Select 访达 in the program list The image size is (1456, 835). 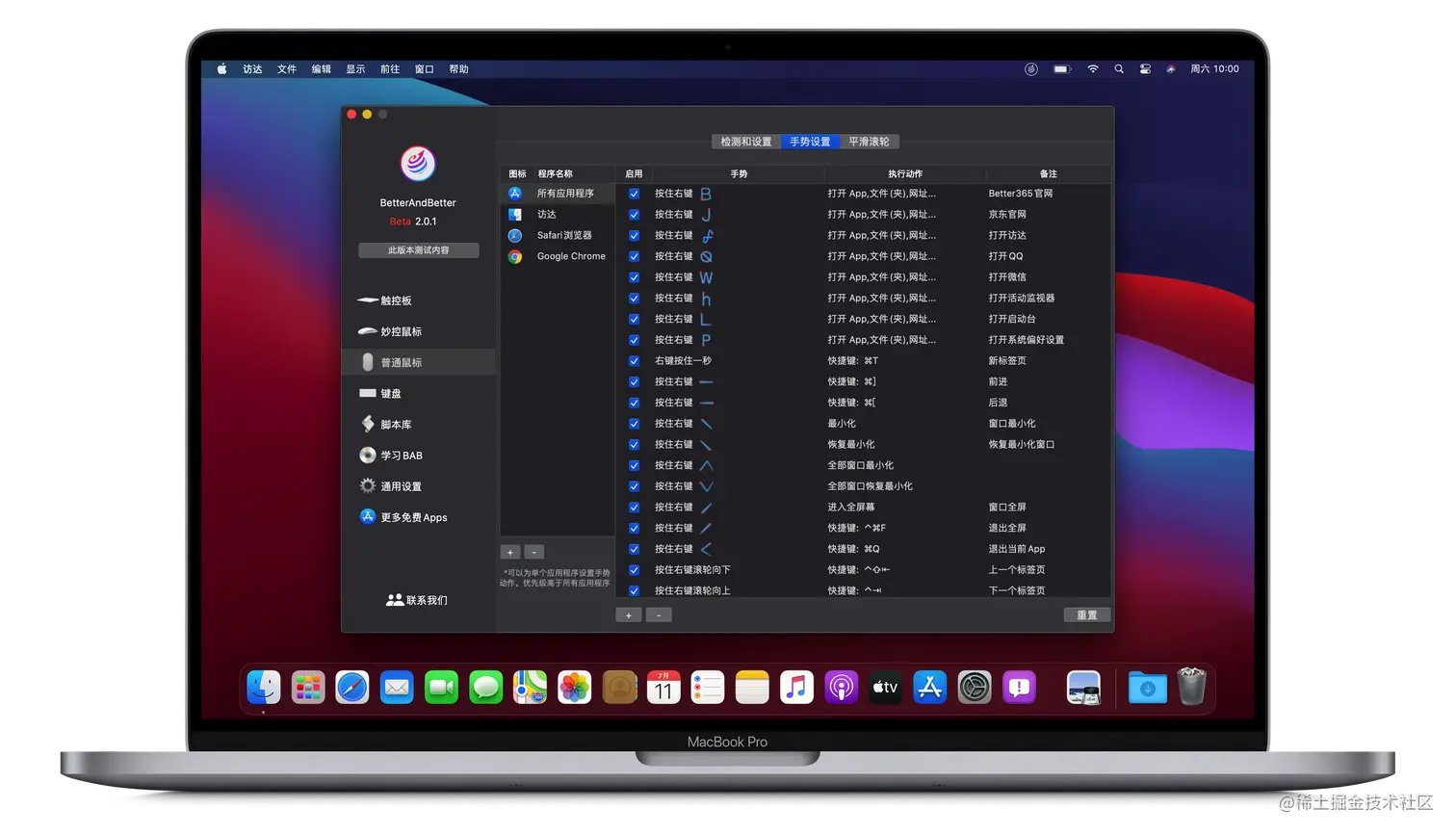pyautogui.click(x=558, y=215)
